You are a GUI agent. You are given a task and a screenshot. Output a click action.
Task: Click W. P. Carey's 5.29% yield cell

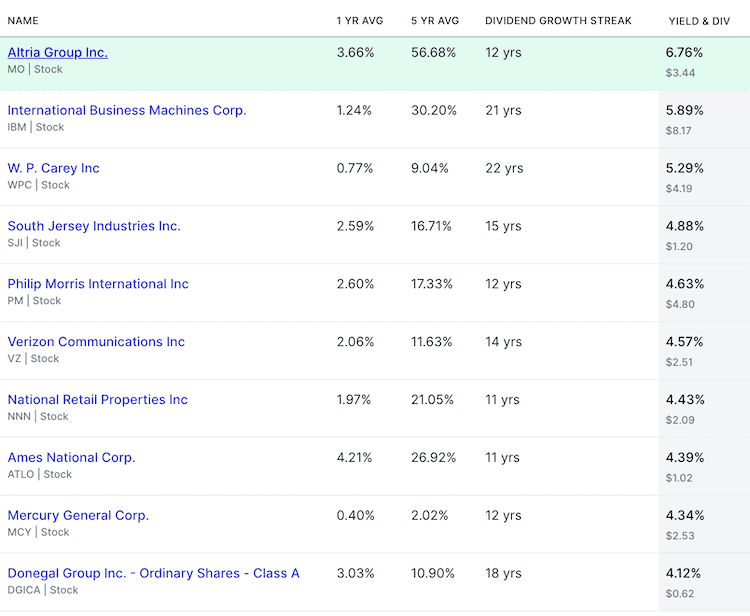(x=685, y=168)
